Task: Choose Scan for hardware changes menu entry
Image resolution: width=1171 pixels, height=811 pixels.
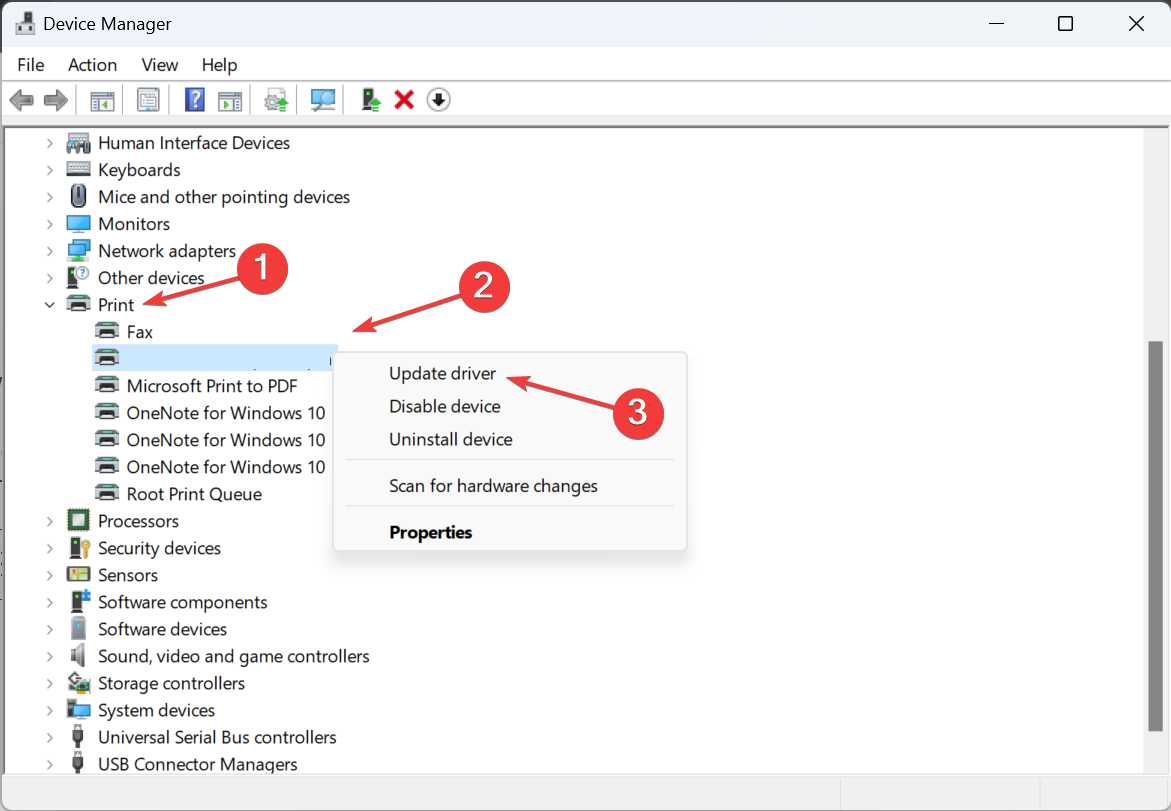Action: pos(493,485)
